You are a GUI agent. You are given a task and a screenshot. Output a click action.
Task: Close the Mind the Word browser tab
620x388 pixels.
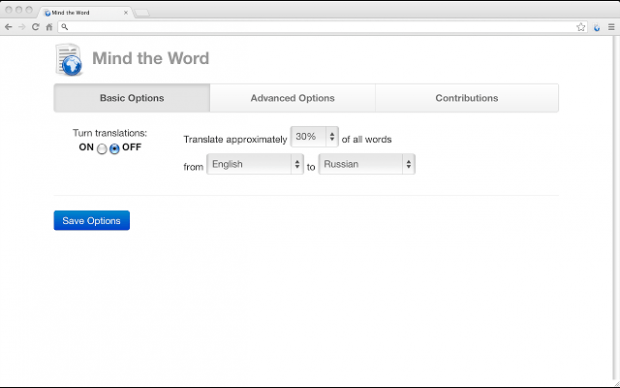coord(126,13)
